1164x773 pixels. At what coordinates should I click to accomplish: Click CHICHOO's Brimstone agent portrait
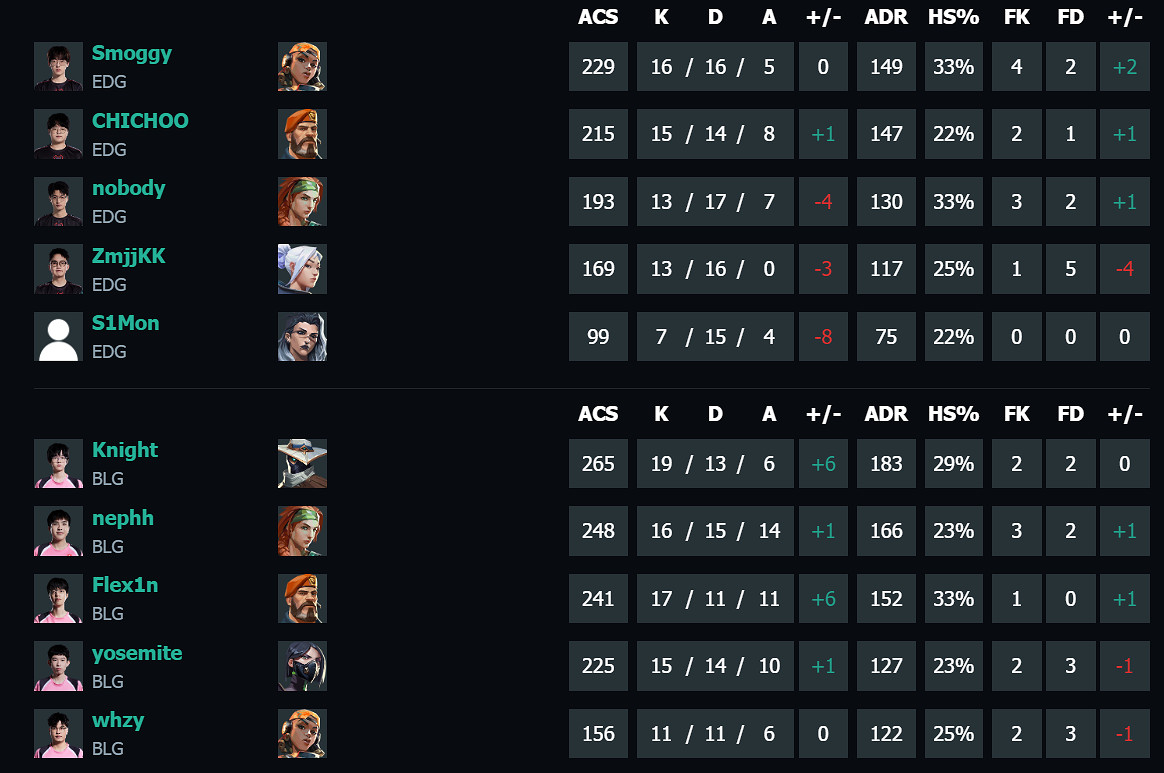(x=302, y=134)
